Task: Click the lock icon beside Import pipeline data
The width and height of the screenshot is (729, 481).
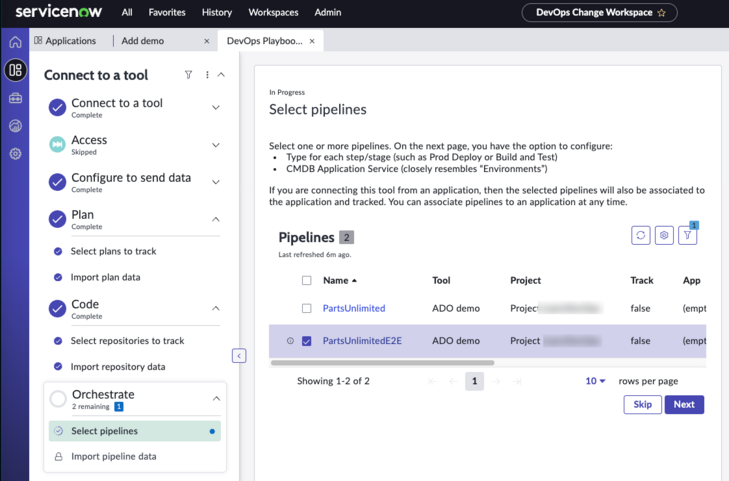Action: click(x=58, y=457)
